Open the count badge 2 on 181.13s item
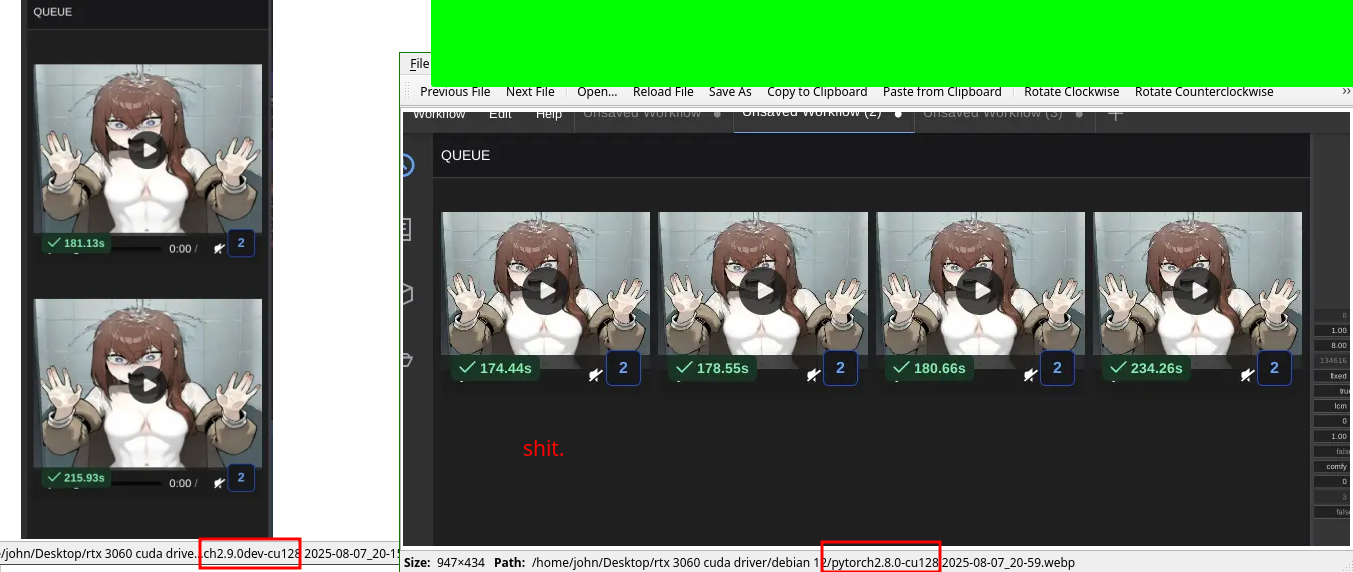1353x572 pixels. tap(241, 243)
